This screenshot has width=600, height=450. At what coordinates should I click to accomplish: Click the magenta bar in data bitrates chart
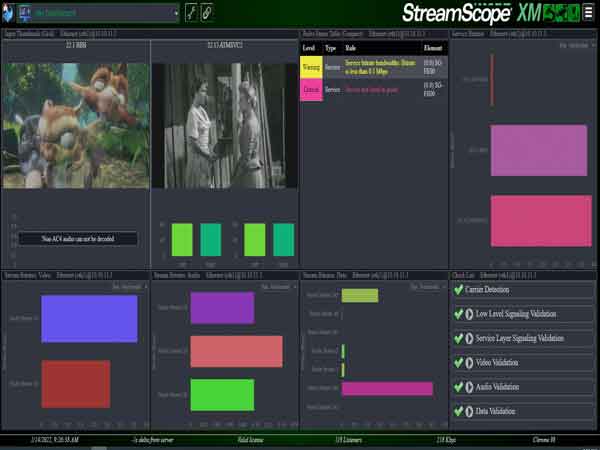[387, 388]
